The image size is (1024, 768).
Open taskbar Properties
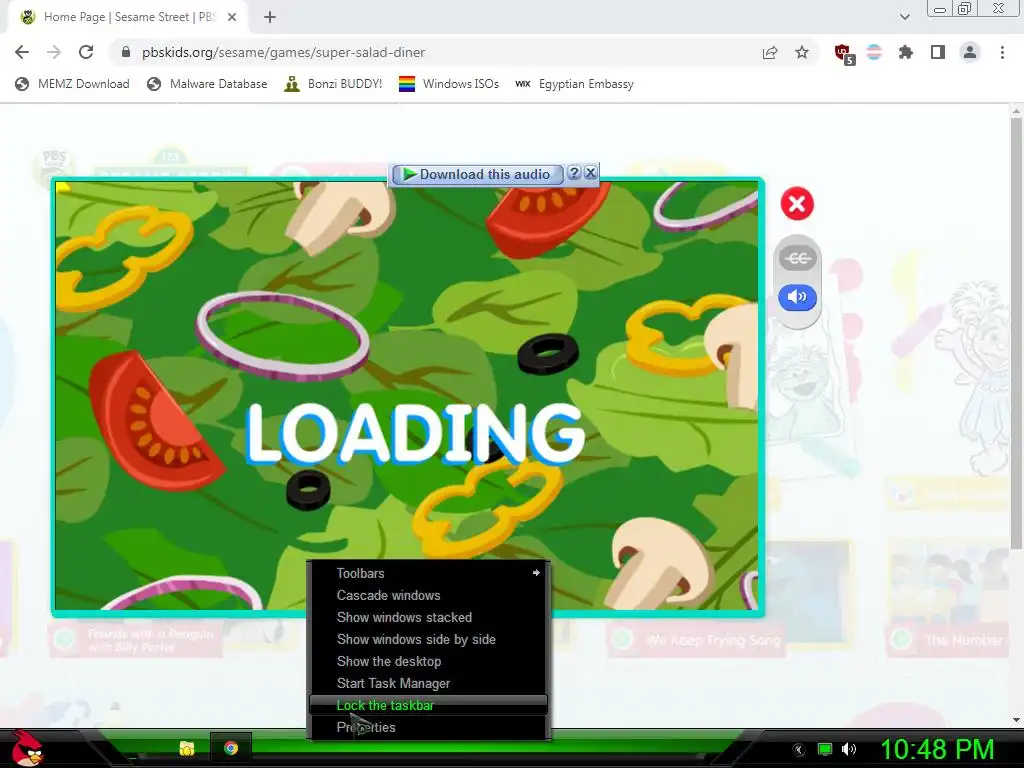pos(428,728)
